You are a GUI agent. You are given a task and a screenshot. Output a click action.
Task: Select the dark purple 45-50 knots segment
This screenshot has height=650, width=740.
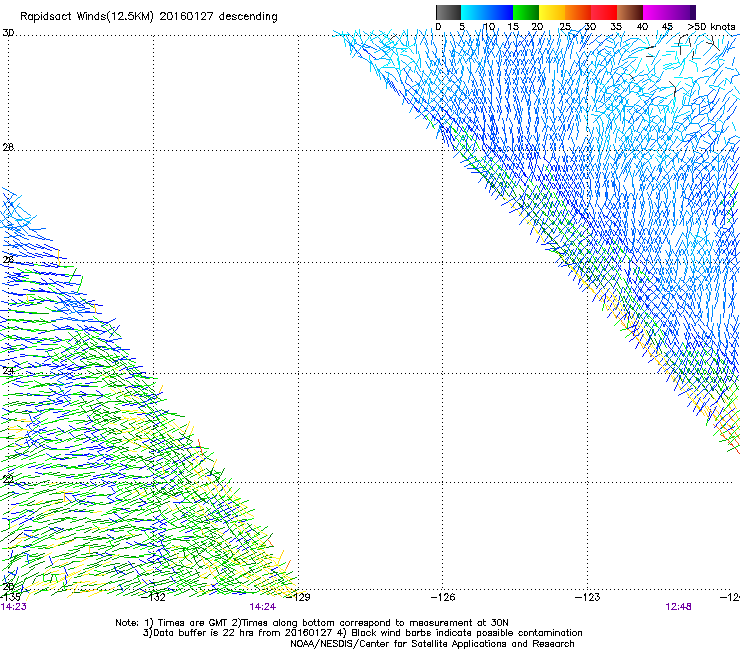[x=682, y=12]
